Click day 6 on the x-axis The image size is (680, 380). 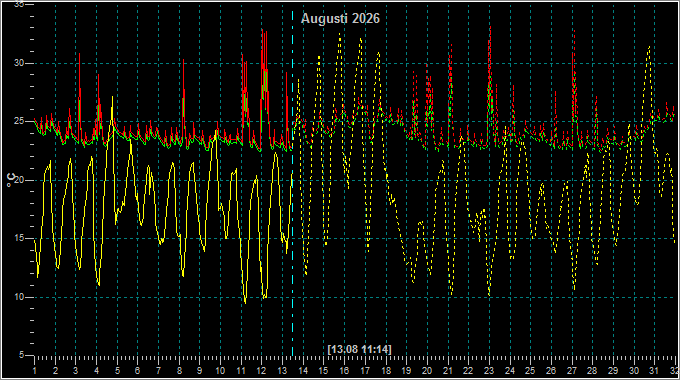[x=137, y=371]
